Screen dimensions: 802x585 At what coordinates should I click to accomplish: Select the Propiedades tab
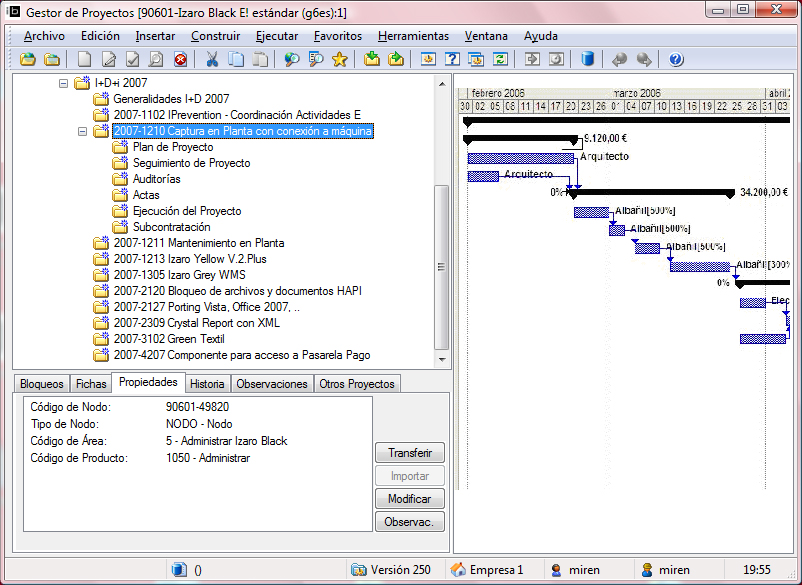pos(148,382)
